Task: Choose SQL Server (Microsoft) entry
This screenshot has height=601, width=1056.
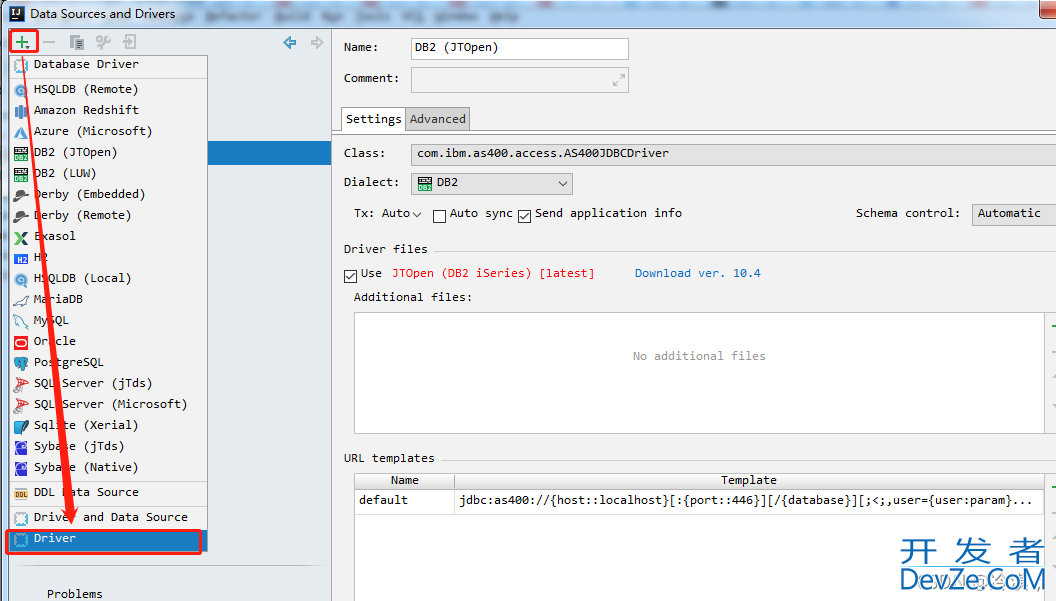Action: (109, 404)
